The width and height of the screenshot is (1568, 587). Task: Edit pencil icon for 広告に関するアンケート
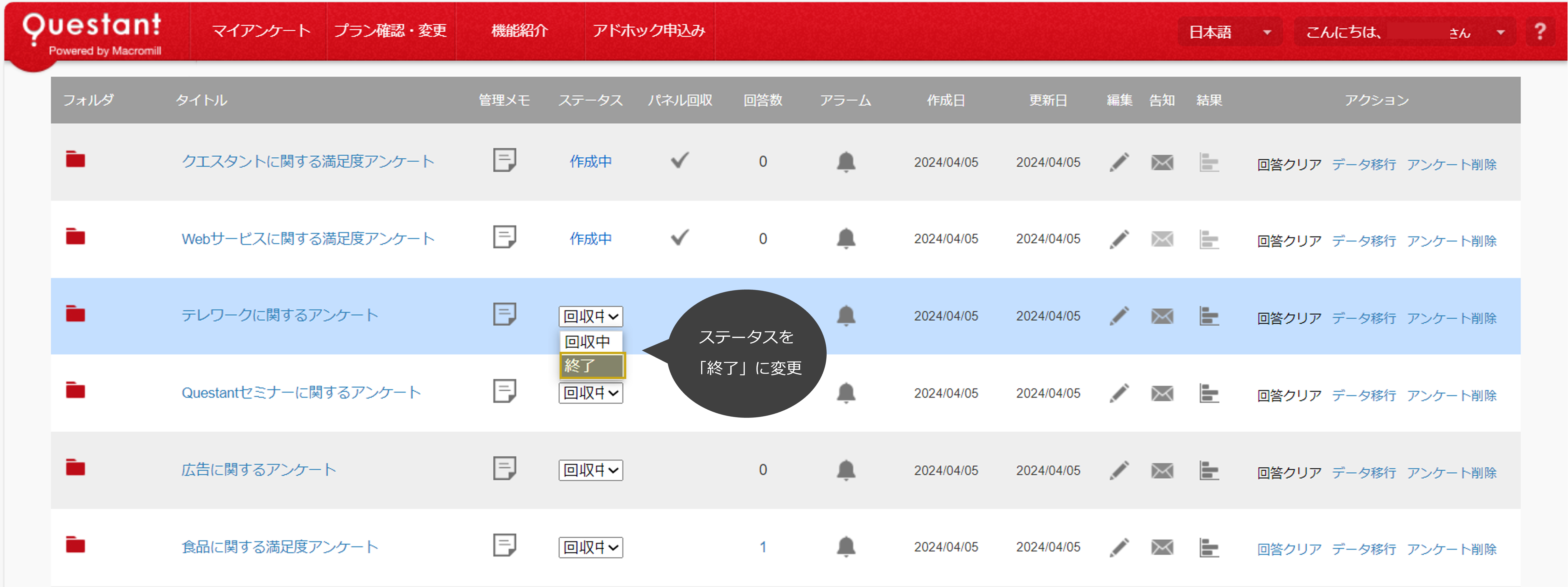point(1119,470)
